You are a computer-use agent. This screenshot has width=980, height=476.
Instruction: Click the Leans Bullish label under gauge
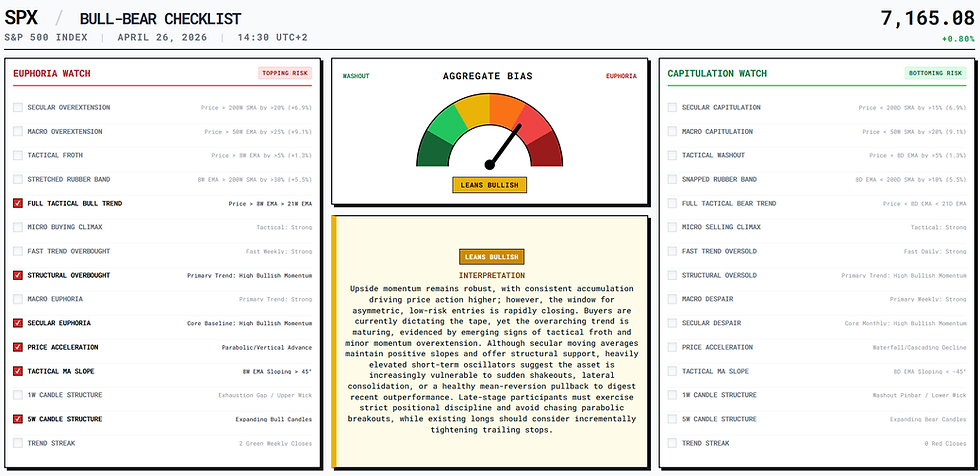pyautogui.click(x=489, y=185)
